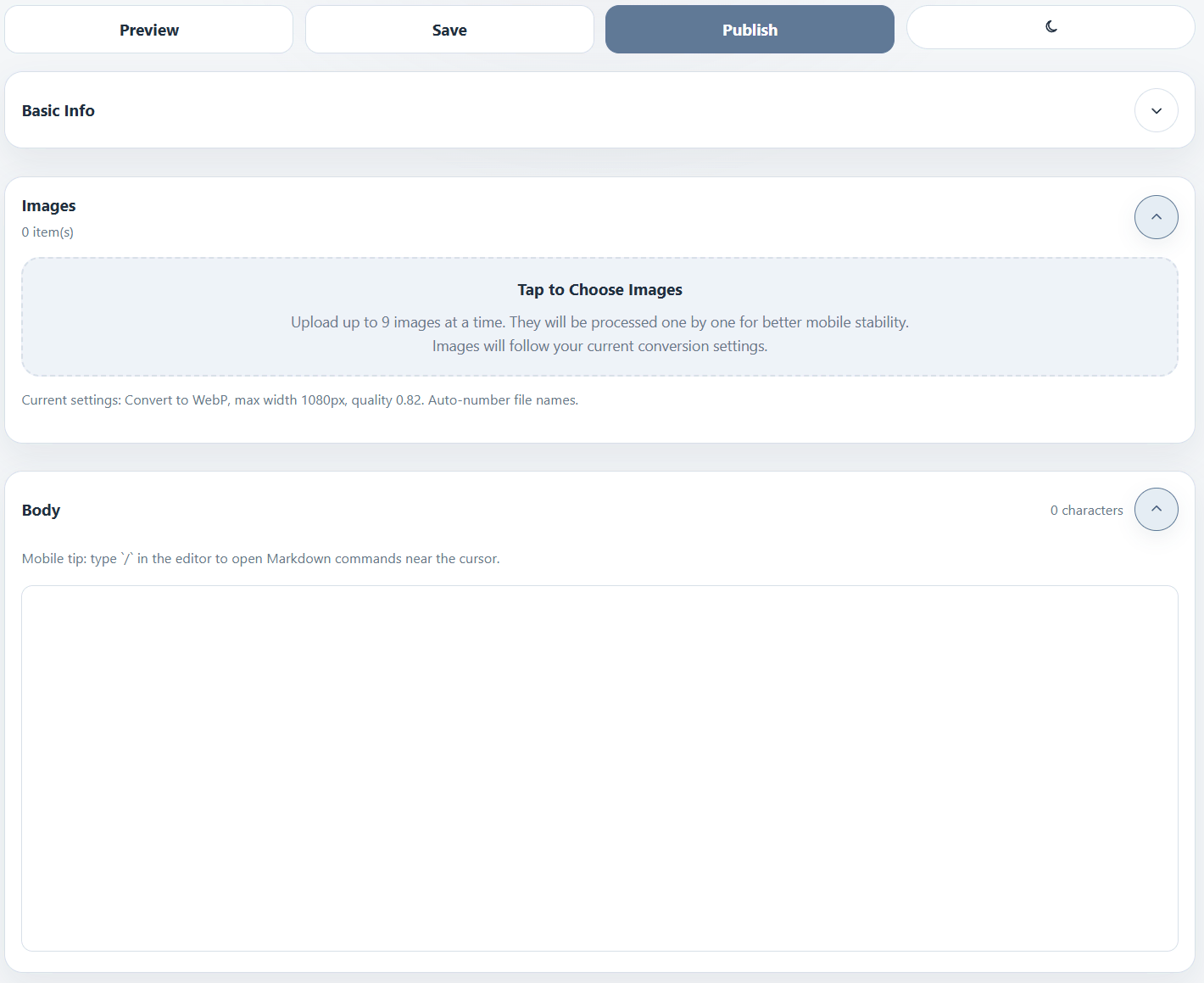Screen dimensions: 1204x983
Task: Save the current draft
Action: click(449, 30)
